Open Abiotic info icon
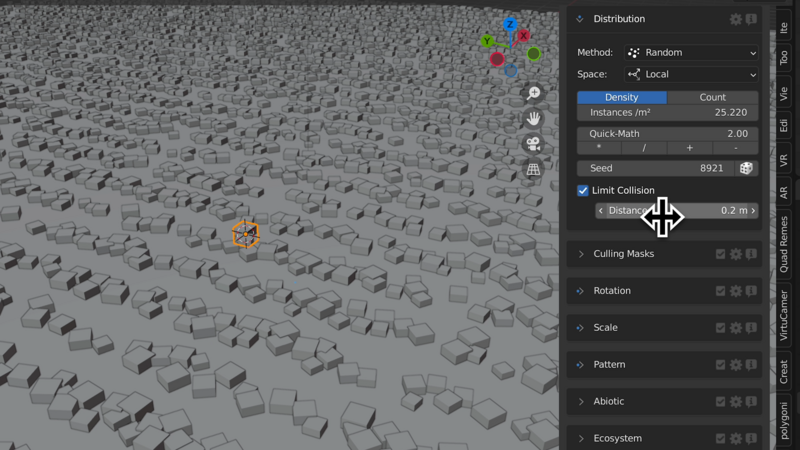The image size is (800, 450). (751, 402)
